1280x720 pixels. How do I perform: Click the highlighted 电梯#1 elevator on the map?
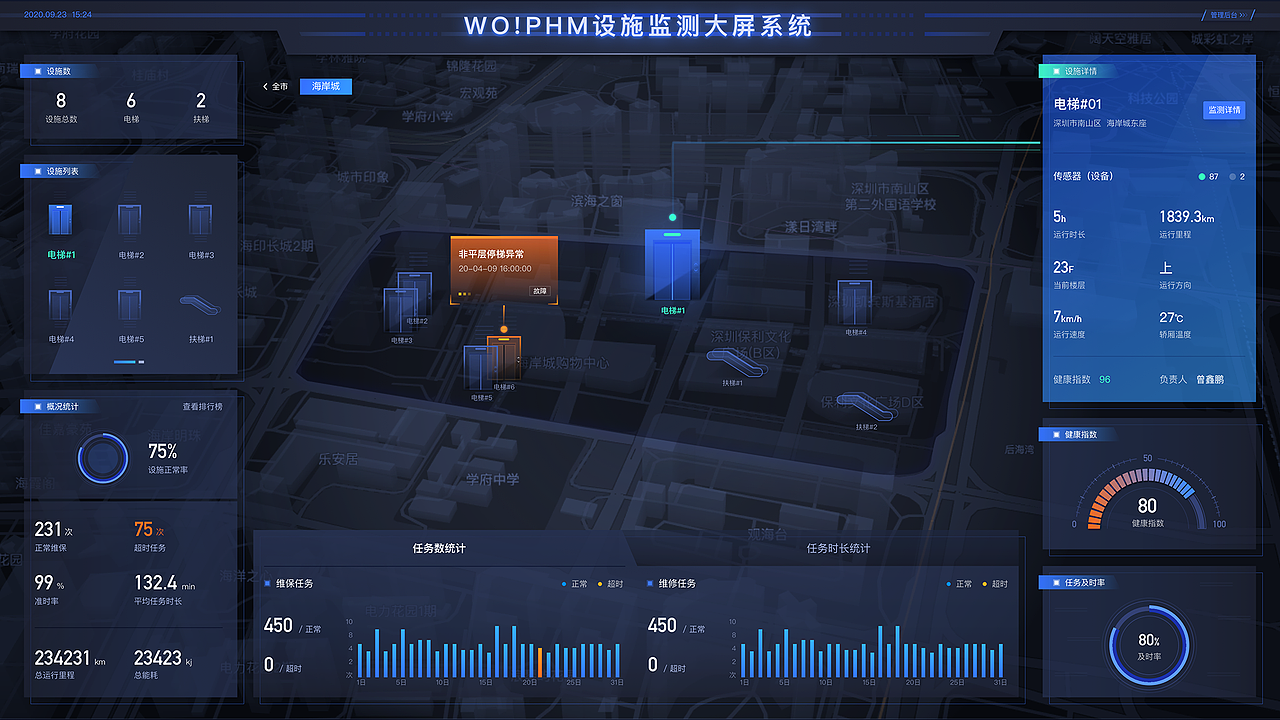pos(672,264)
